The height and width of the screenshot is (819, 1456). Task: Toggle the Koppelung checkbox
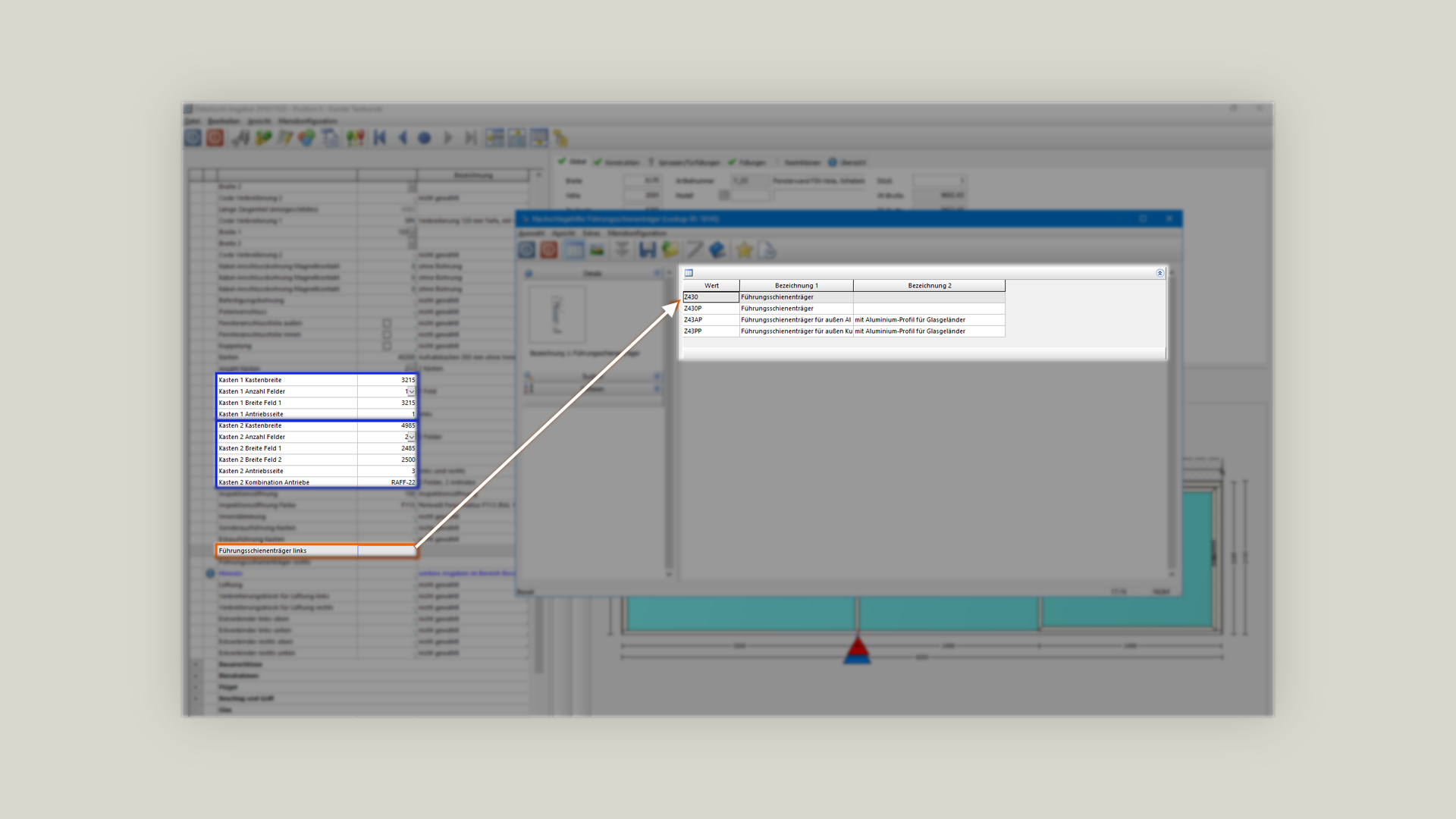click(387, 346)
